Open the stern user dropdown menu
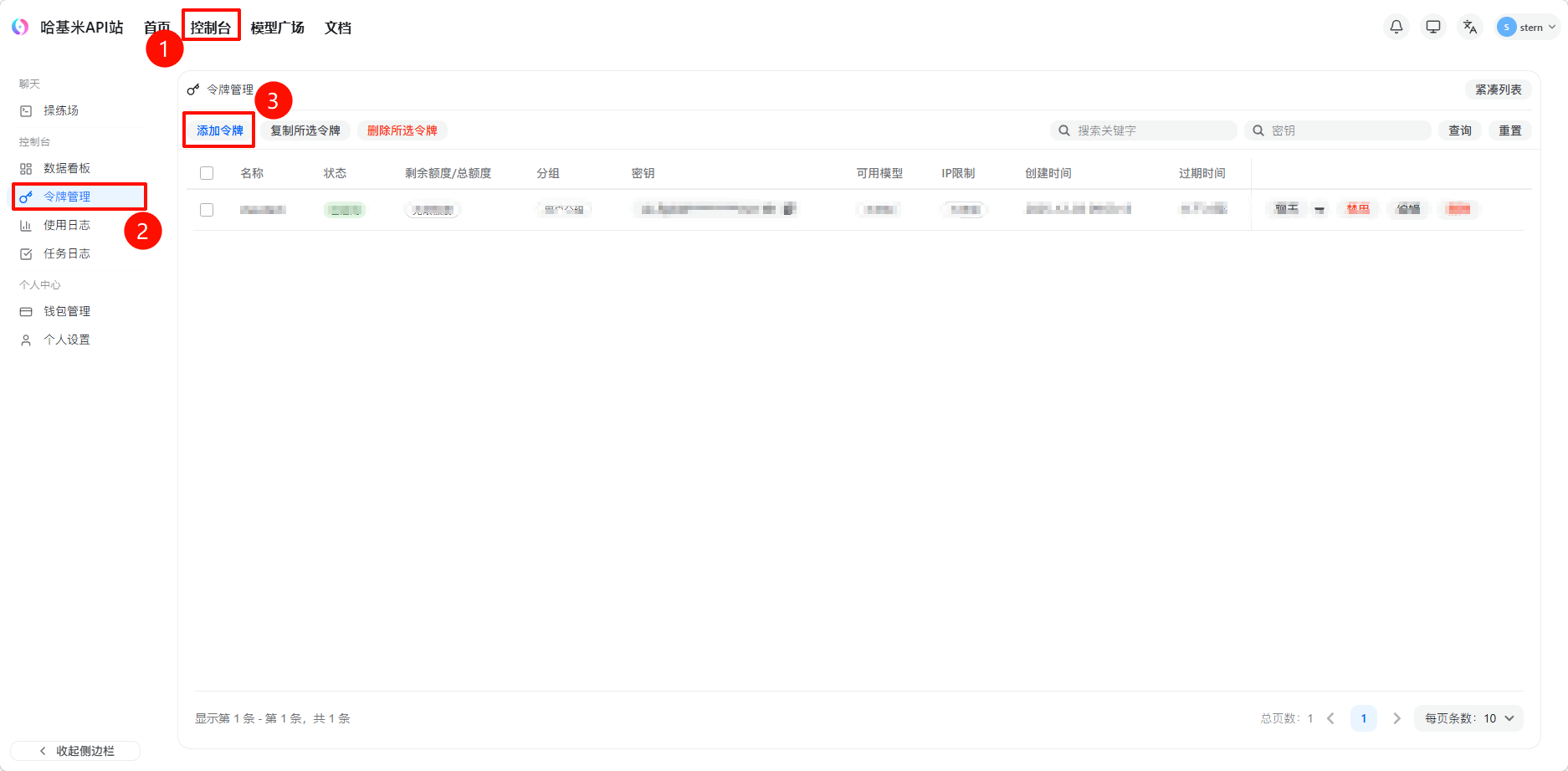 point(1529,27)
